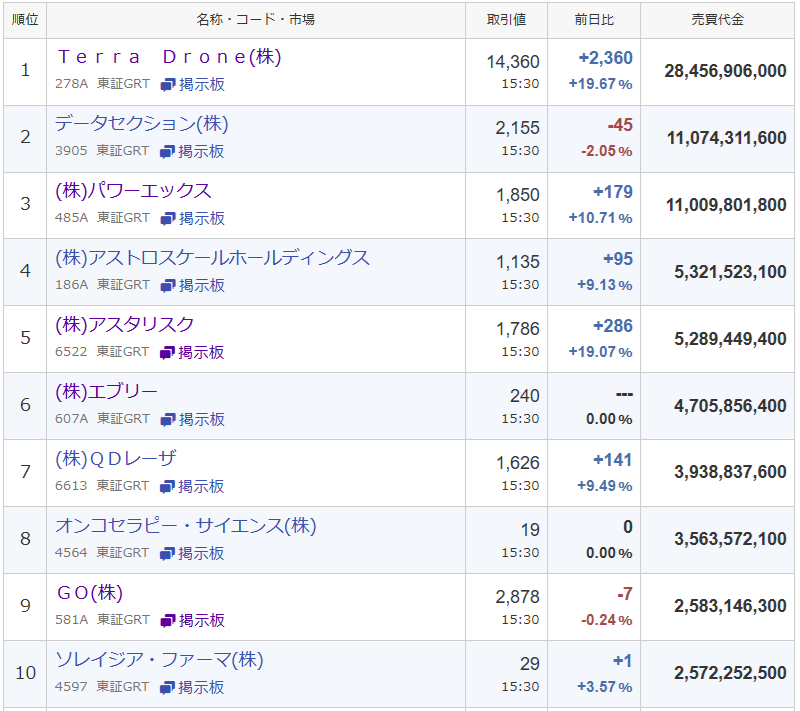The height and width of the screenshot is (711, 800).
Task: Open (株)エブリー stock link
Action: 107,392
